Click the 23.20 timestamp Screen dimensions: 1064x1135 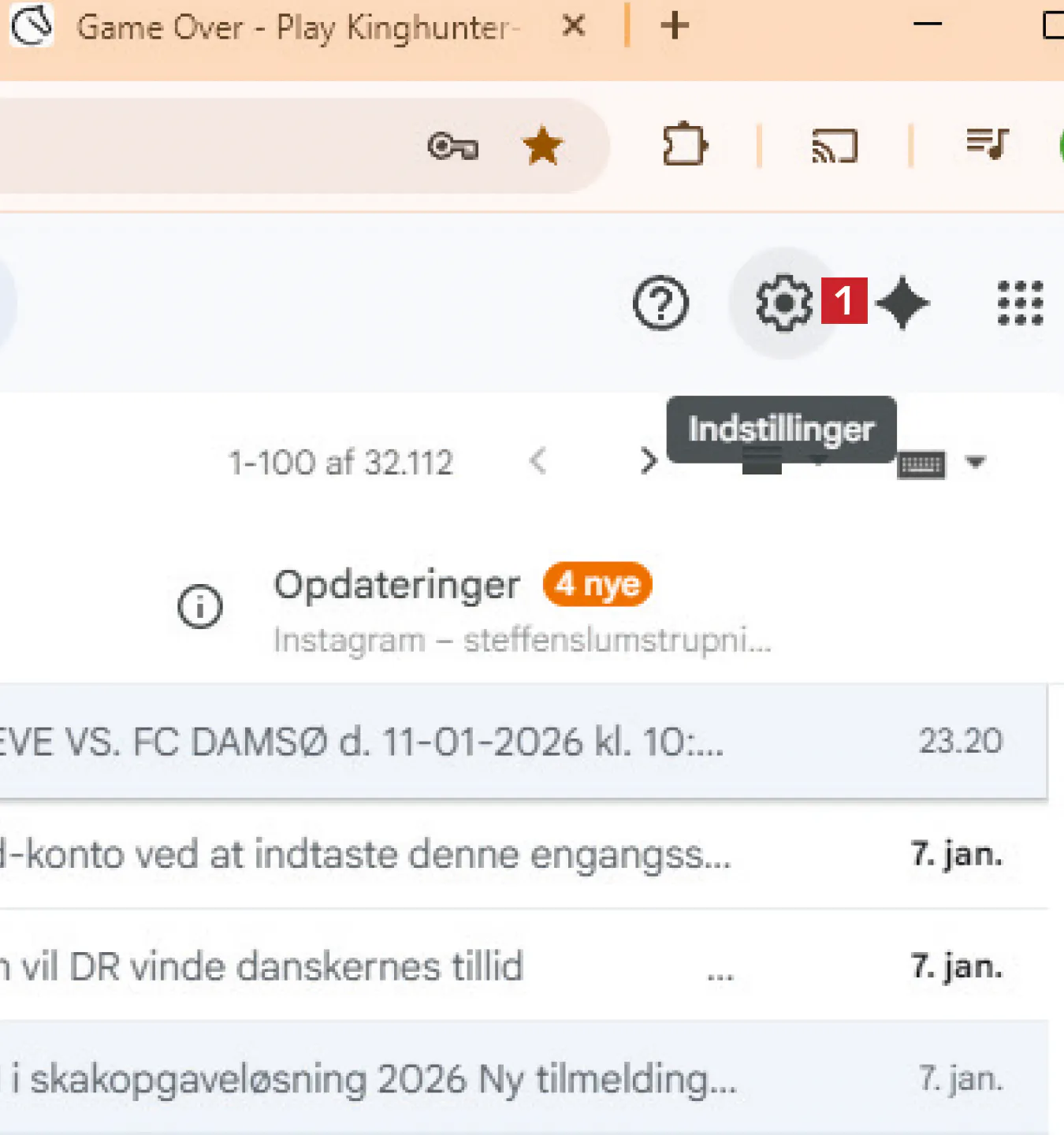[x=961, y=741]
